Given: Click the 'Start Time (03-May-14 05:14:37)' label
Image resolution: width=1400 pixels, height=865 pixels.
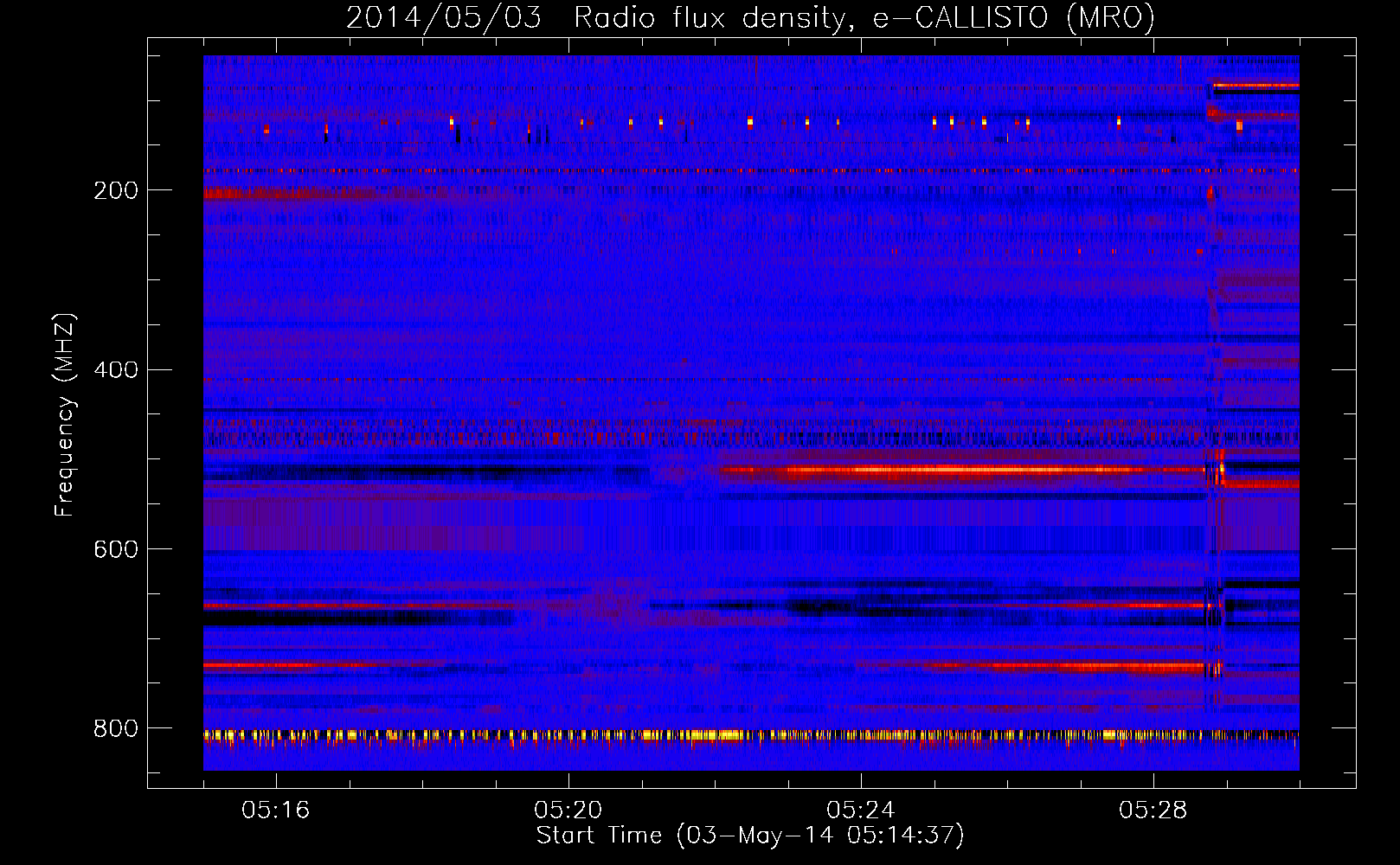Looking at the screenshot, I should click(x=750, y=836).
